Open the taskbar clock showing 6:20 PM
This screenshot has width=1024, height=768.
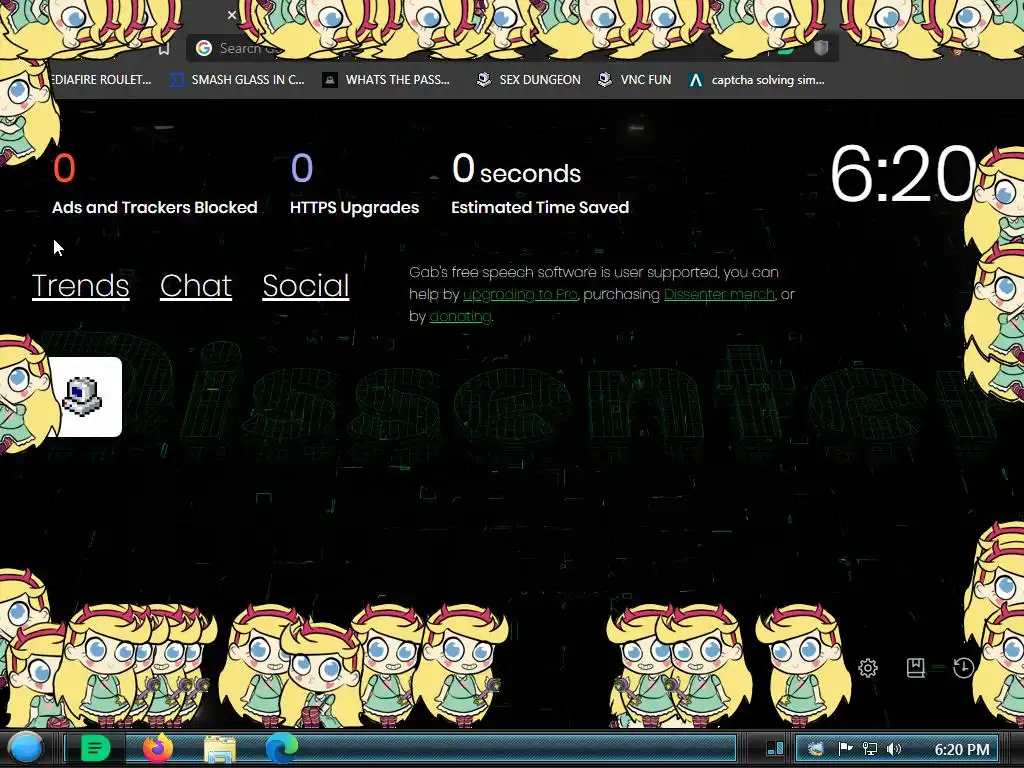(x=962, y=749)
